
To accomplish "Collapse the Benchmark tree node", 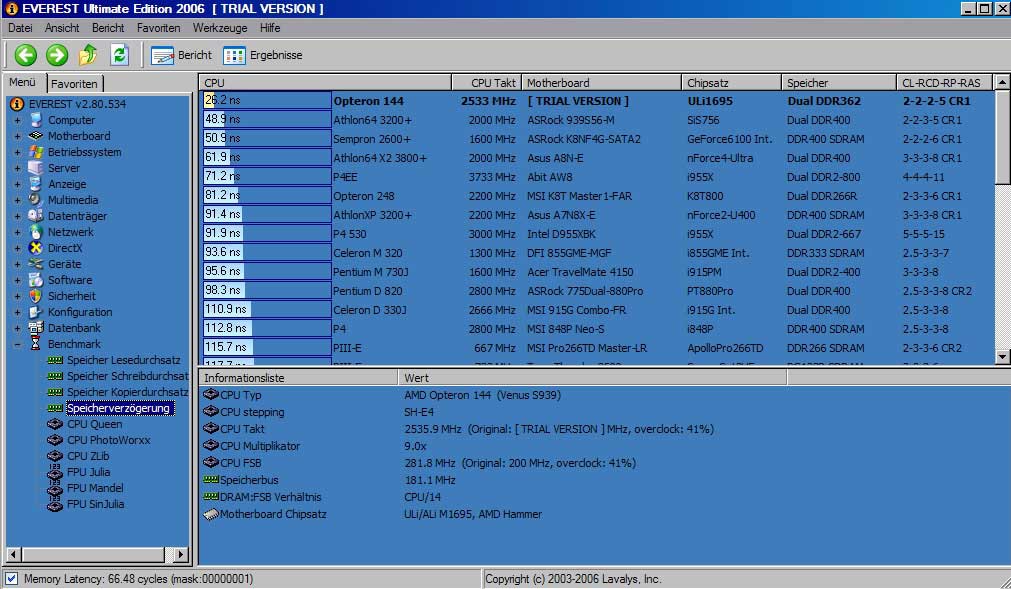I will [x=17, y=344].
